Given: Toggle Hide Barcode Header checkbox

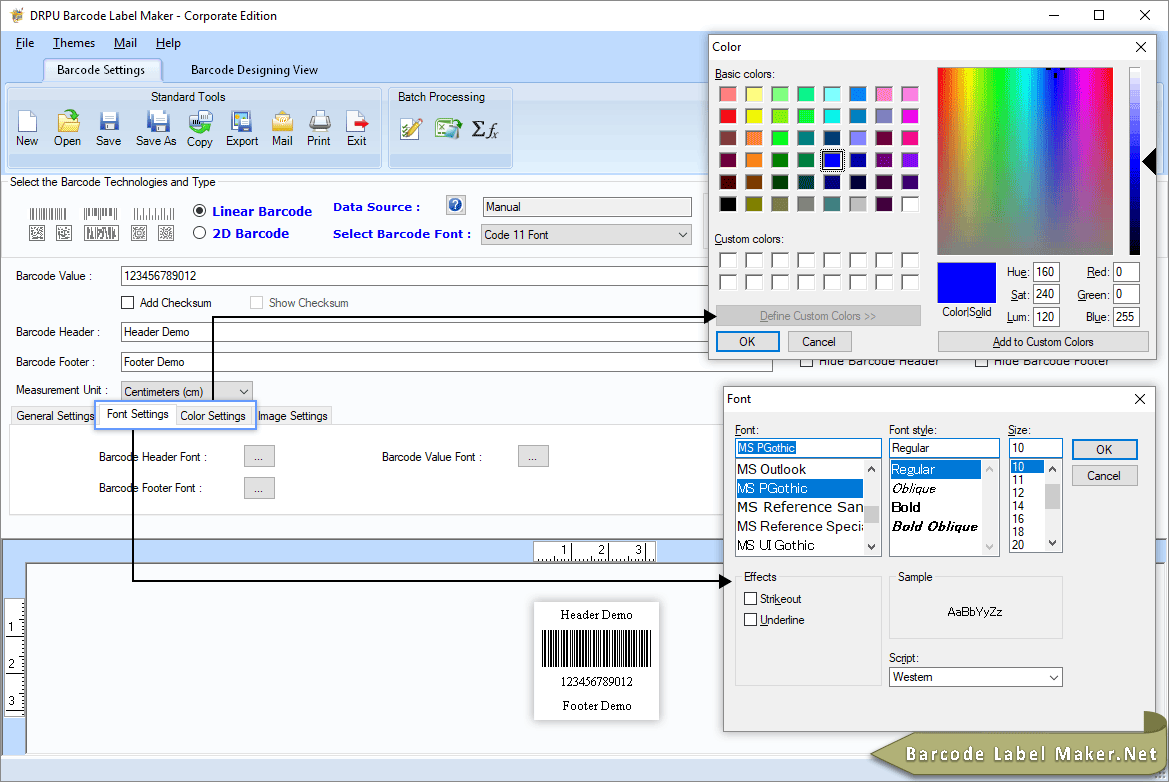Looking at the screenshot, I should coord(806,362).
